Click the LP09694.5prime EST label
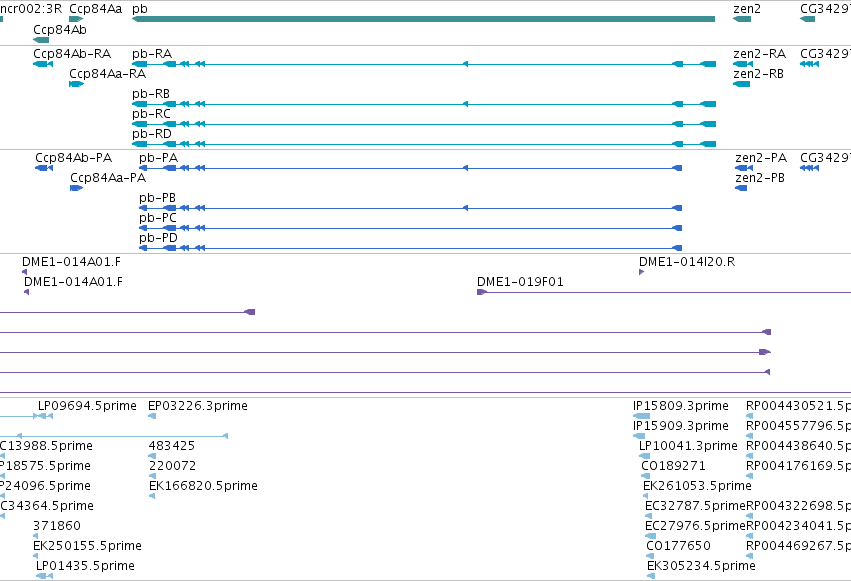 point(87,406)
